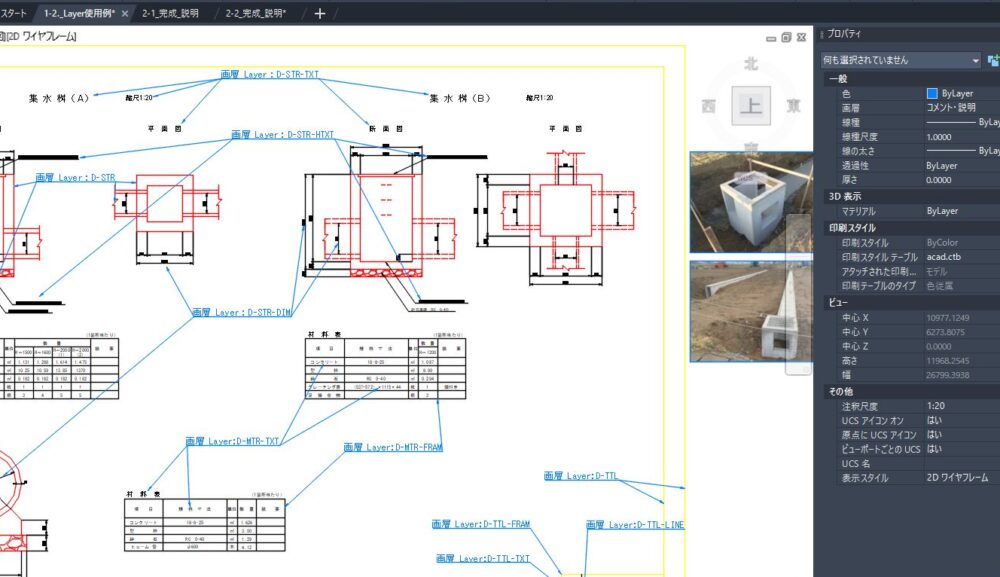
Task: Change the 注釈尺度 value 1:20
Action: [936, 405]
